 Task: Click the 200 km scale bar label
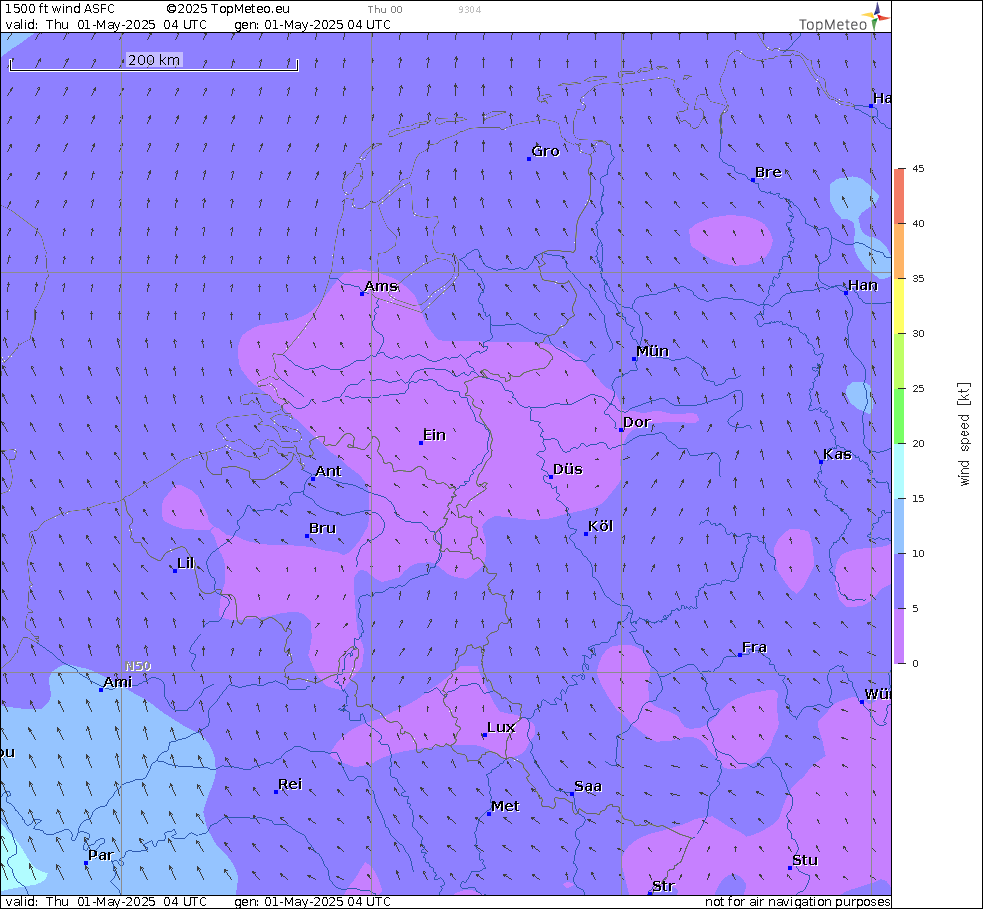tap(154, 60)
